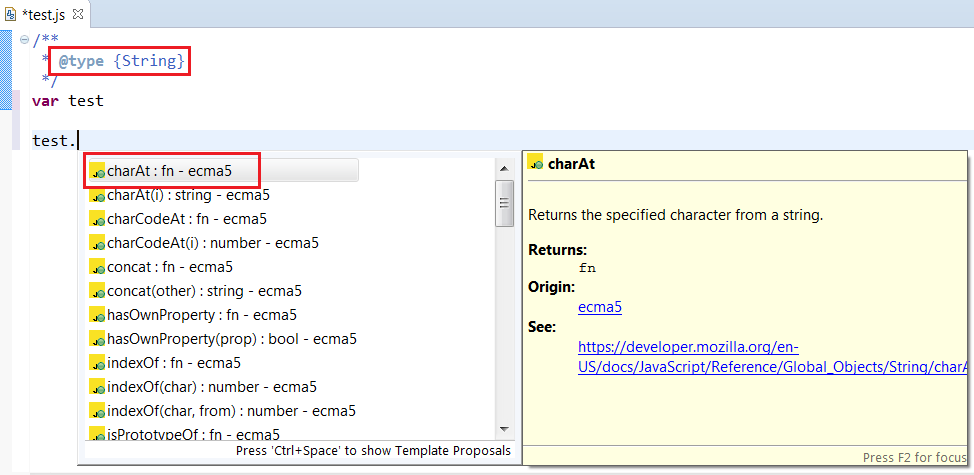Click the icon beside 'indexOf : fn'
This screenshot has width=974, height=475.
click(97, 363)
